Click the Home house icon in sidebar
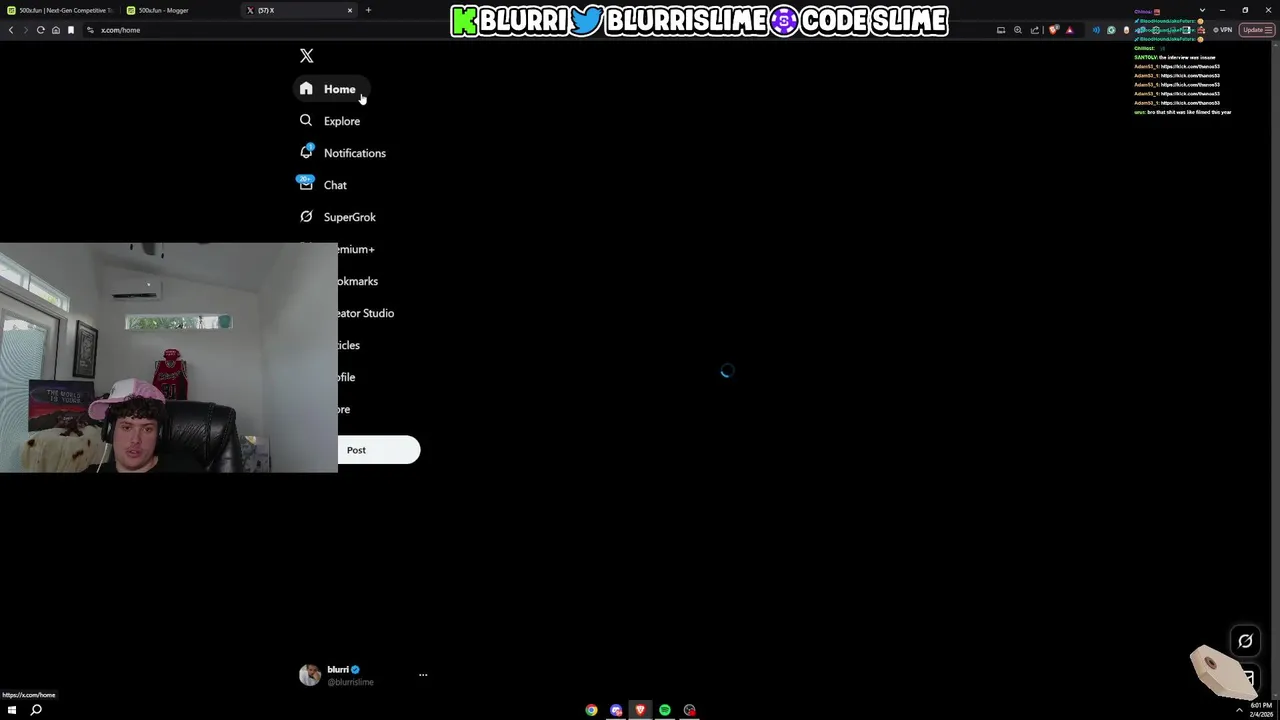The width and height of the screenshot is (1280, 720). [306, 88]
